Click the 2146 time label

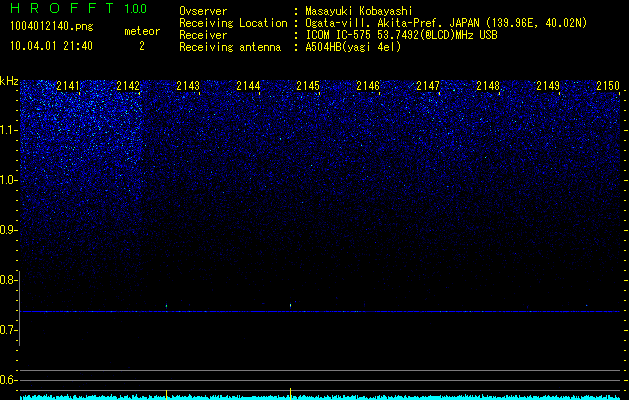(368, 86)
